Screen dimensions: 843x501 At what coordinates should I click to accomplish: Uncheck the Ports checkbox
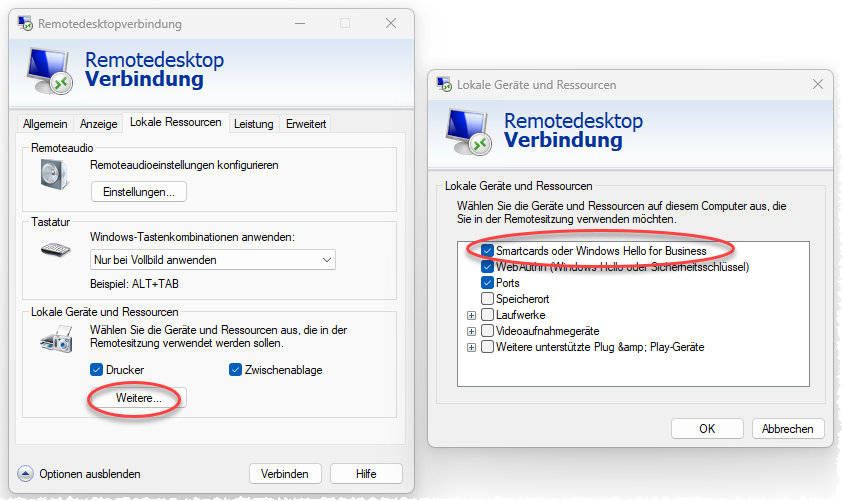tap(487, 283)
